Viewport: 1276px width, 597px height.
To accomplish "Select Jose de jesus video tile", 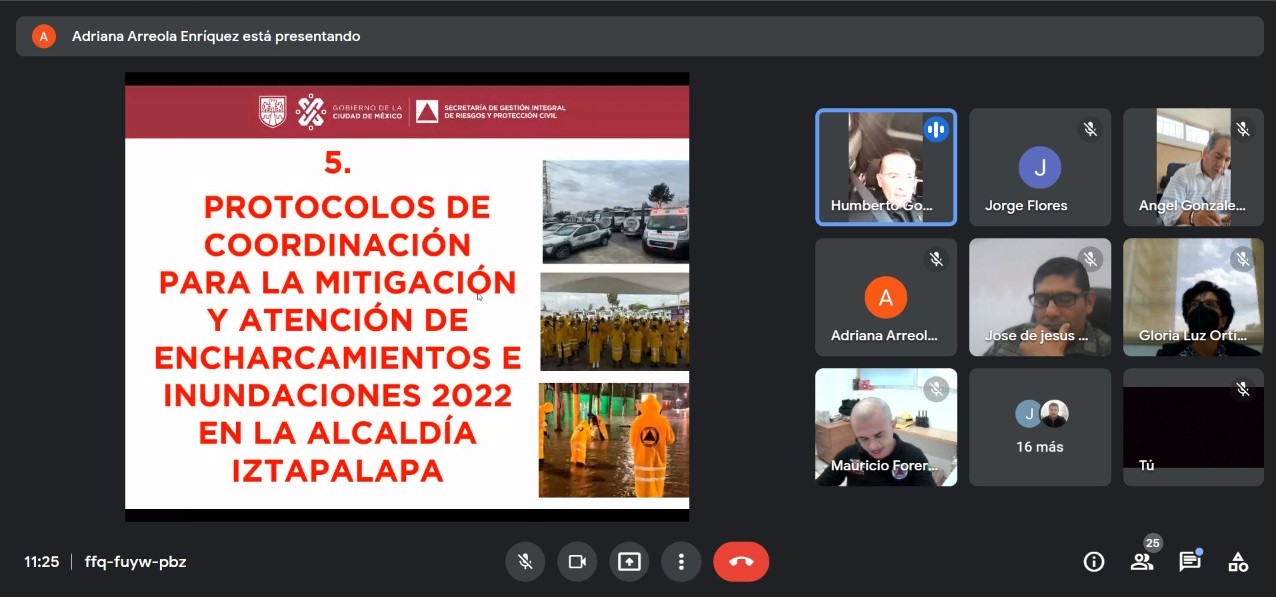I will point(1040,297).
